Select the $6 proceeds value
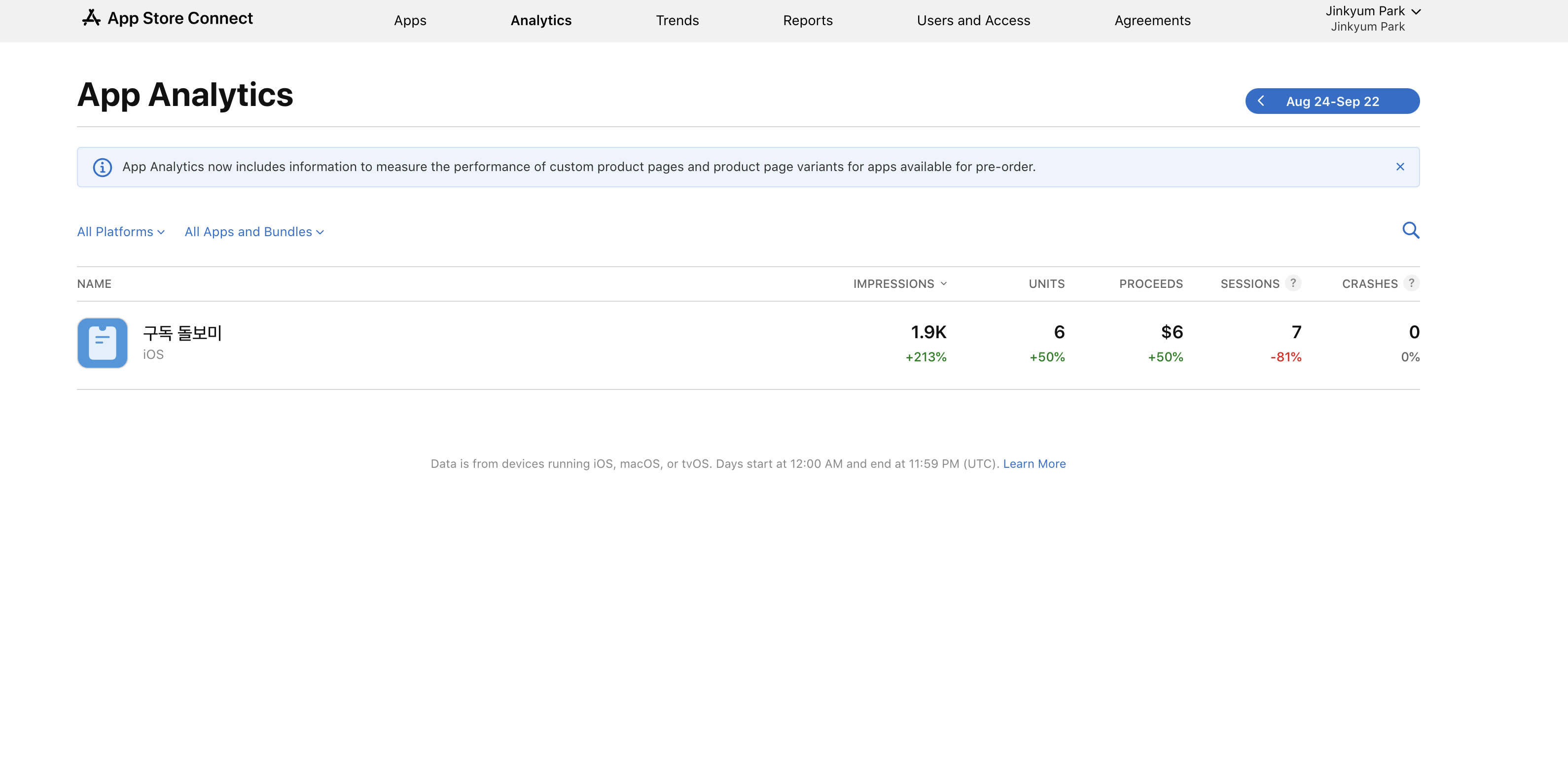1568x769 pixels. (x=1172, y=332)
